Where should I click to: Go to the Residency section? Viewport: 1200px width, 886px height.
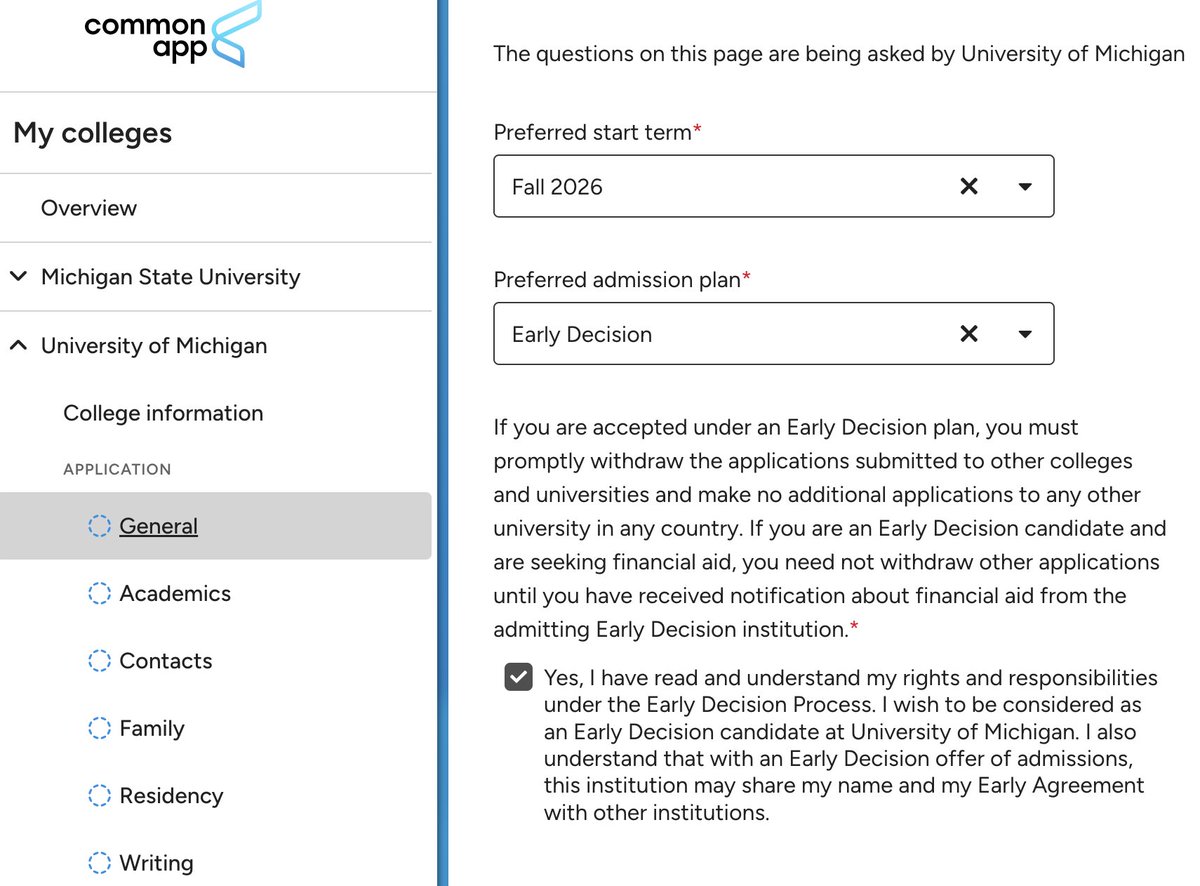(171, 796)
